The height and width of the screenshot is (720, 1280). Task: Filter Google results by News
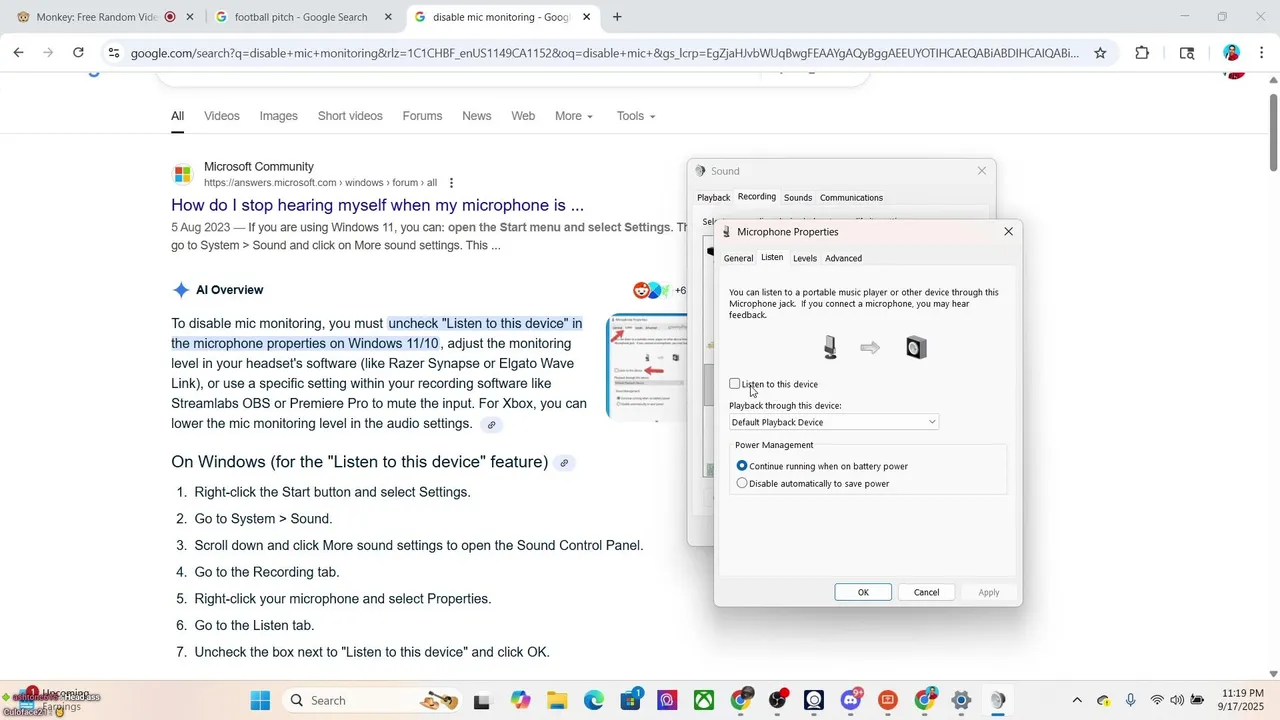[477, 116]
